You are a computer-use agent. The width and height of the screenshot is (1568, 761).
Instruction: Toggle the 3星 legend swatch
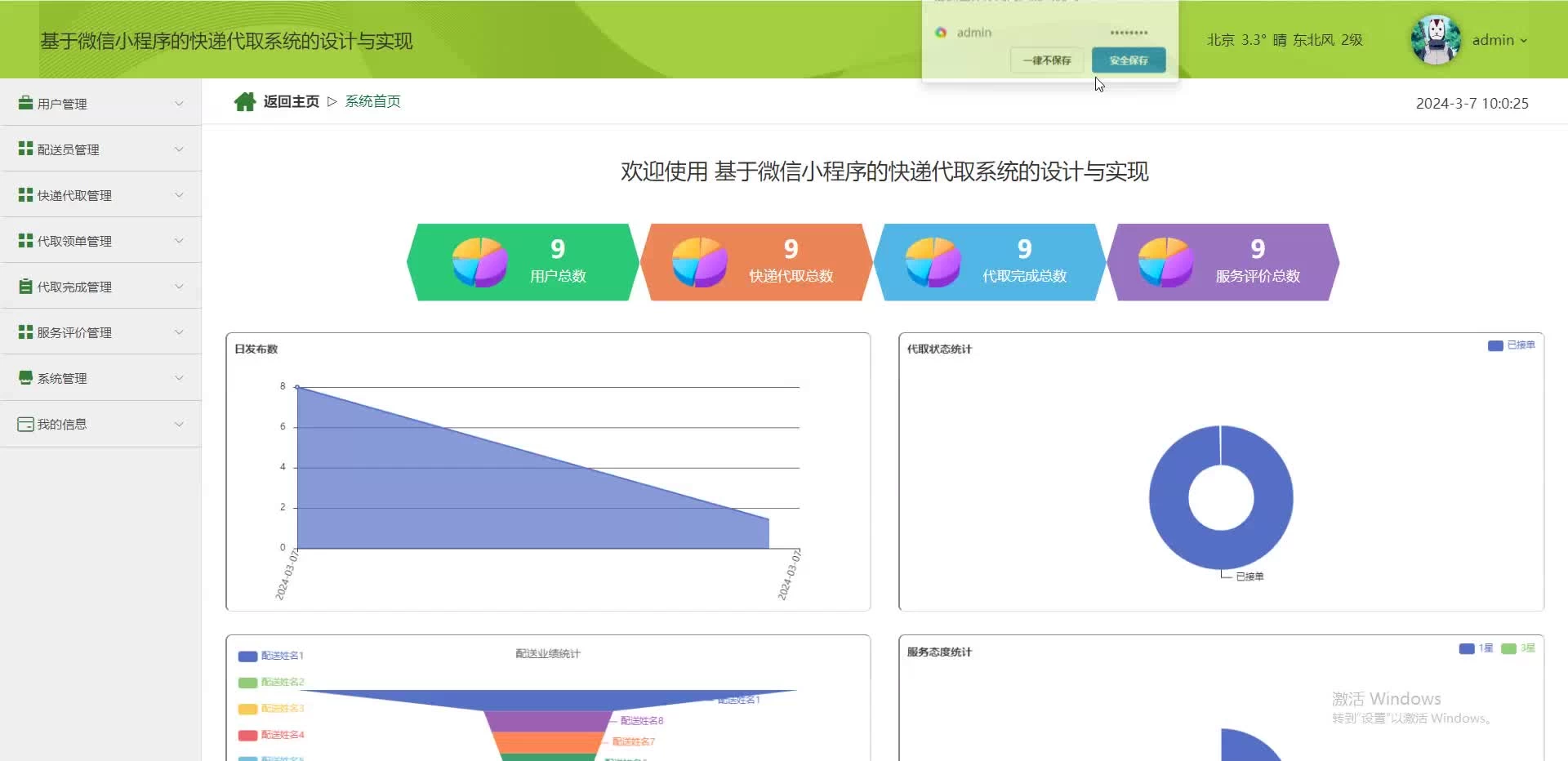coord(1508,648)
